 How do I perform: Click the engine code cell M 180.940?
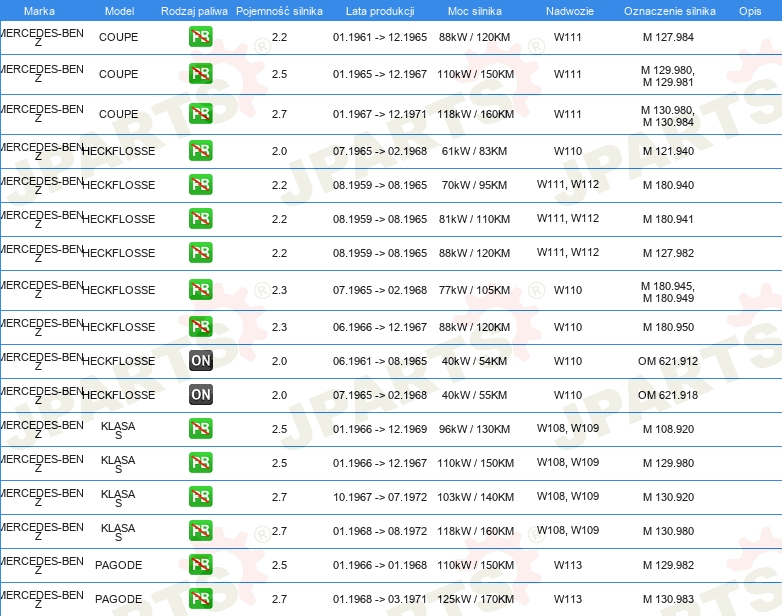(x=668, y=185)
